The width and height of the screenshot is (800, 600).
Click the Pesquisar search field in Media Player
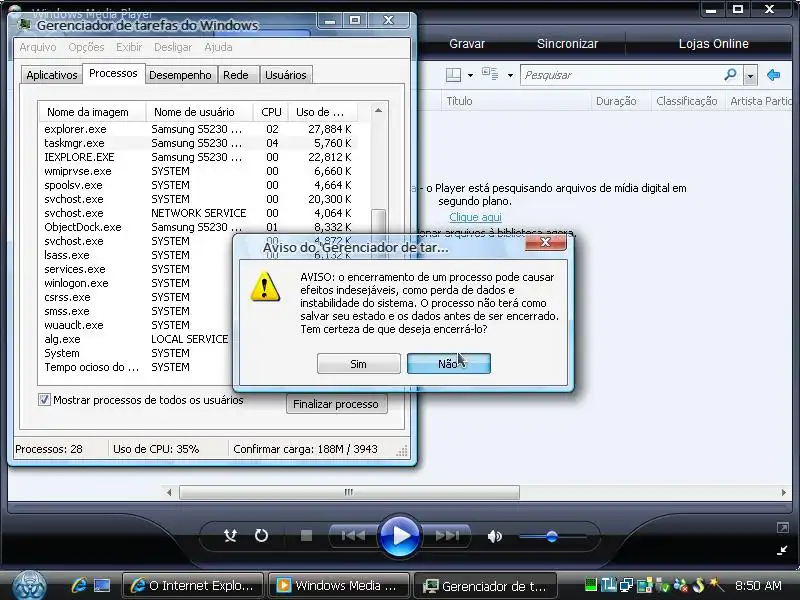620,75
